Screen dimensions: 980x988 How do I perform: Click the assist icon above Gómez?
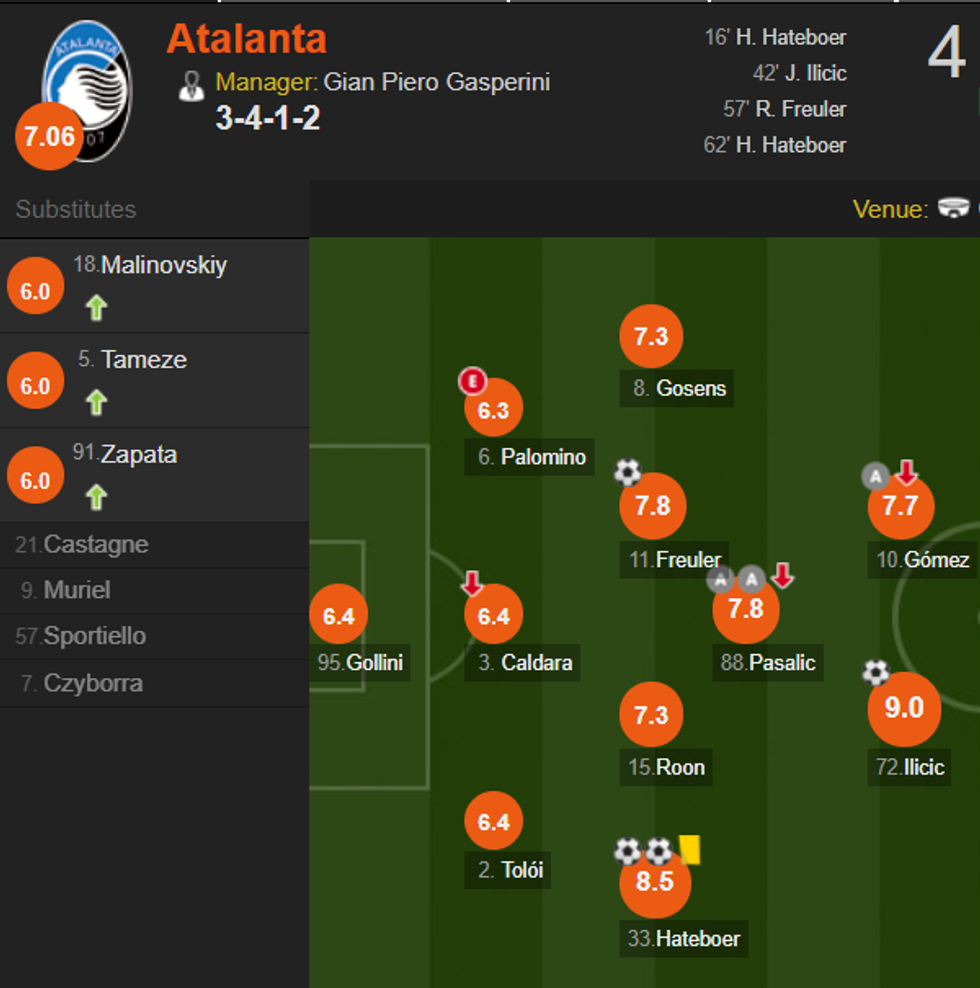tap(876, 476)
